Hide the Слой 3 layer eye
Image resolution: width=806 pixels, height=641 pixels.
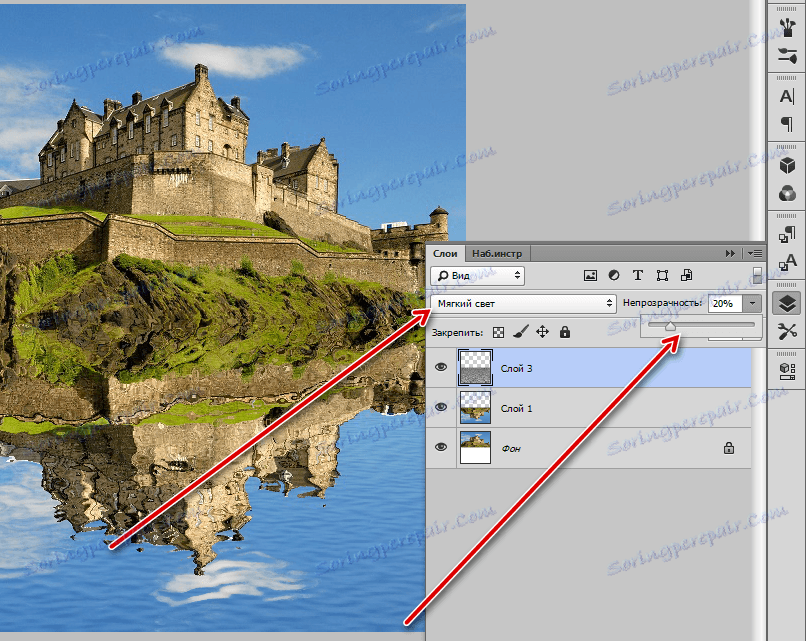pyautogui.click(x=441, y=367)
